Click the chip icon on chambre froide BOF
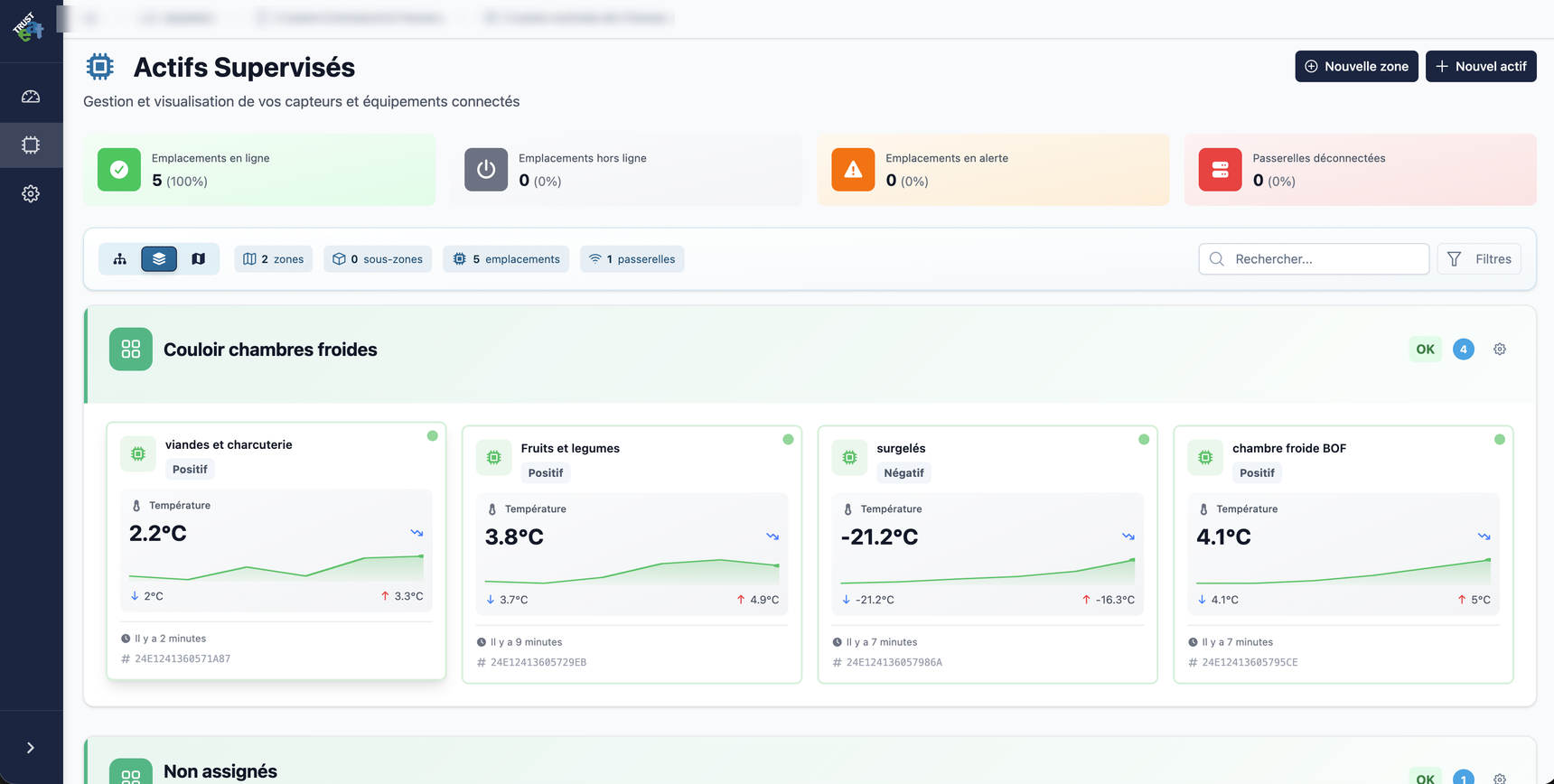1554x784 pixels. pyautogui.click(x=1205, y=458)
